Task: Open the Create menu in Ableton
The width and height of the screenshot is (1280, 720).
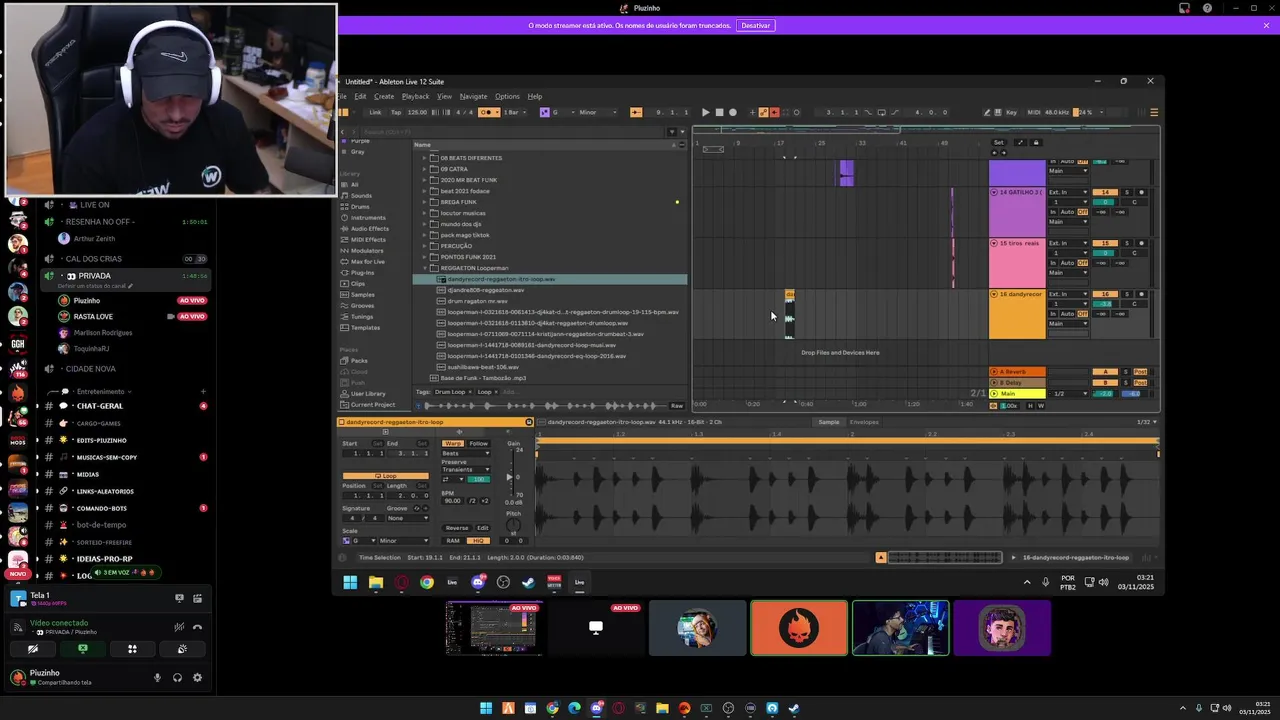Action: pos(384,97)
